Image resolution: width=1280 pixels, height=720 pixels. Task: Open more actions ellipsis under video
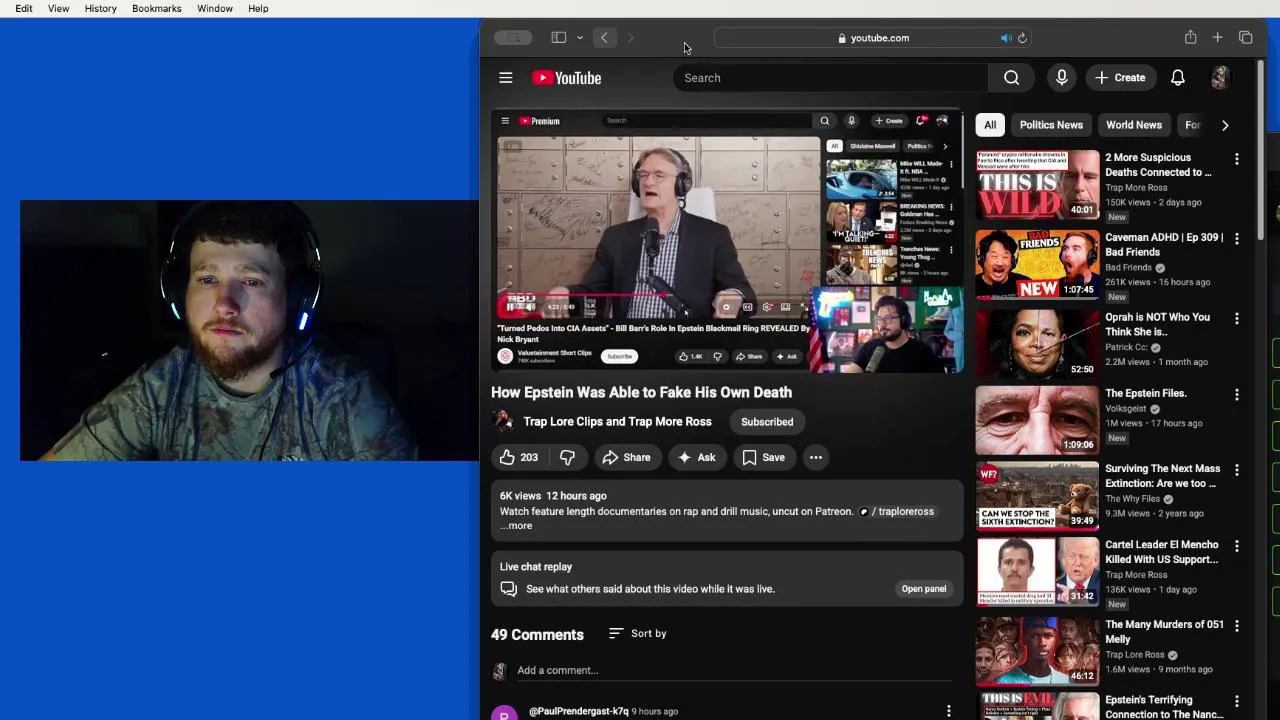point(816,457)
